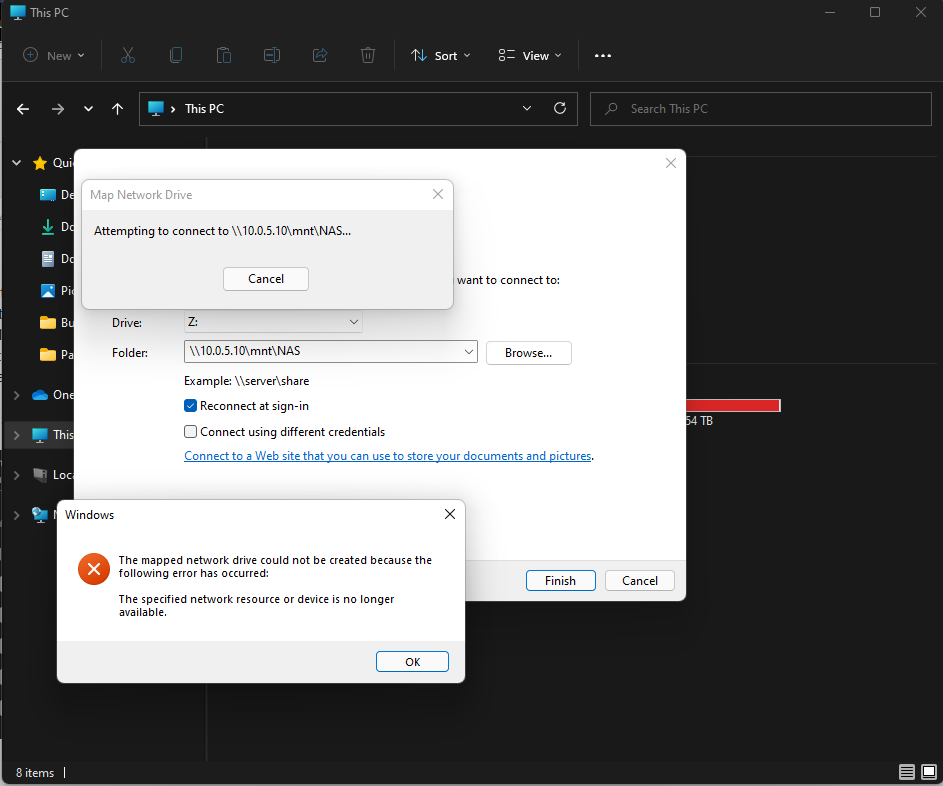
Task: Click the Delete trash icon
Action: coord(367,55)
